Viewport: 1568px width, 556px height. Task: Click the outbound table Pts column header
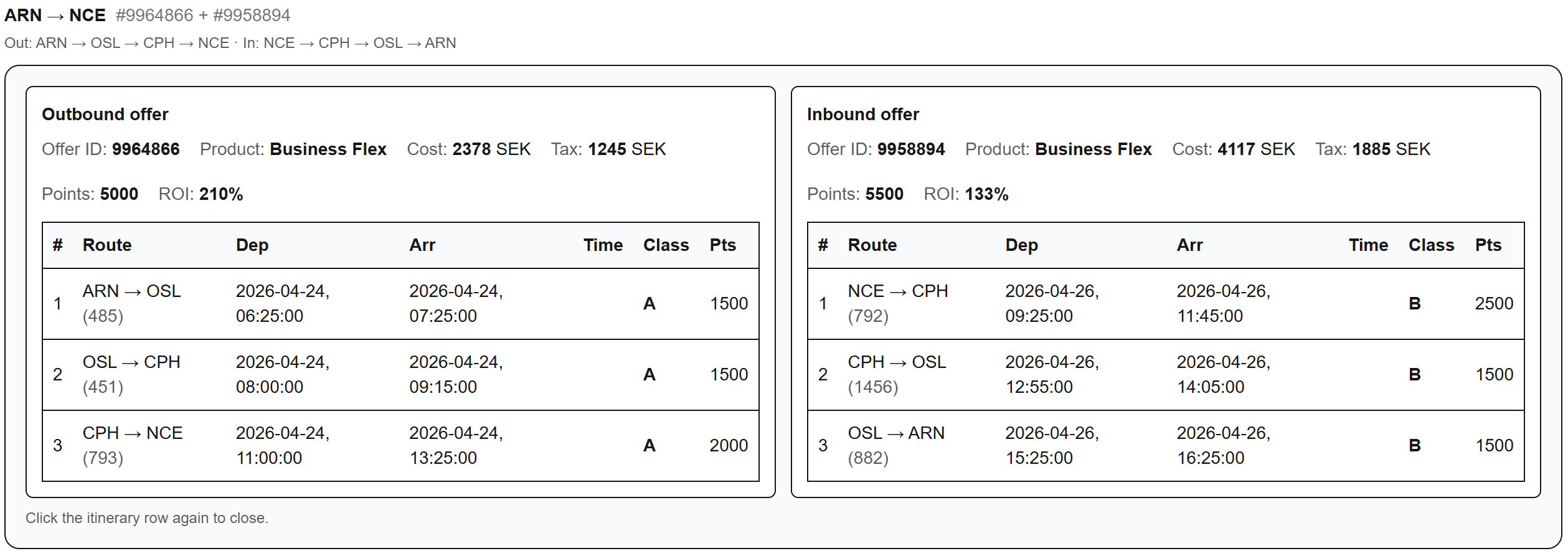[722, 245]
